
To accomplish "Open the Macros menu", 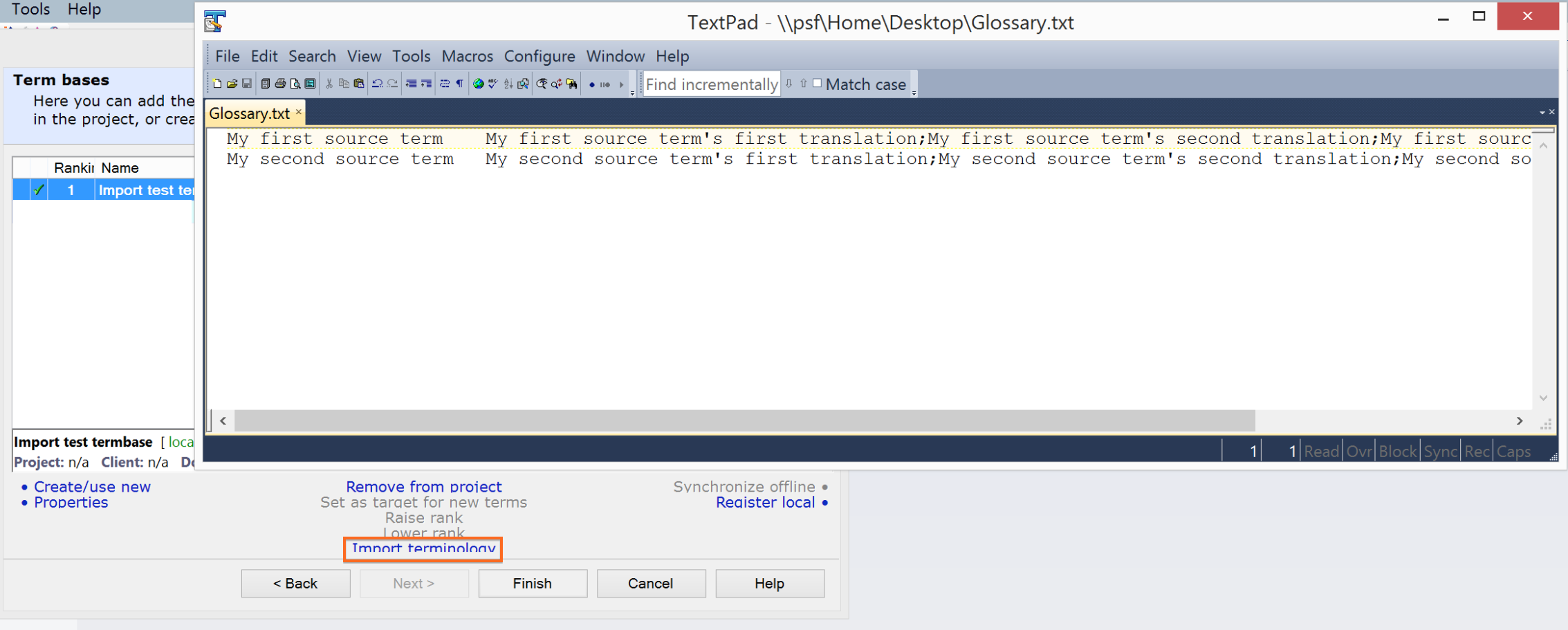I will pyautogui.click(x=467, y=56).
